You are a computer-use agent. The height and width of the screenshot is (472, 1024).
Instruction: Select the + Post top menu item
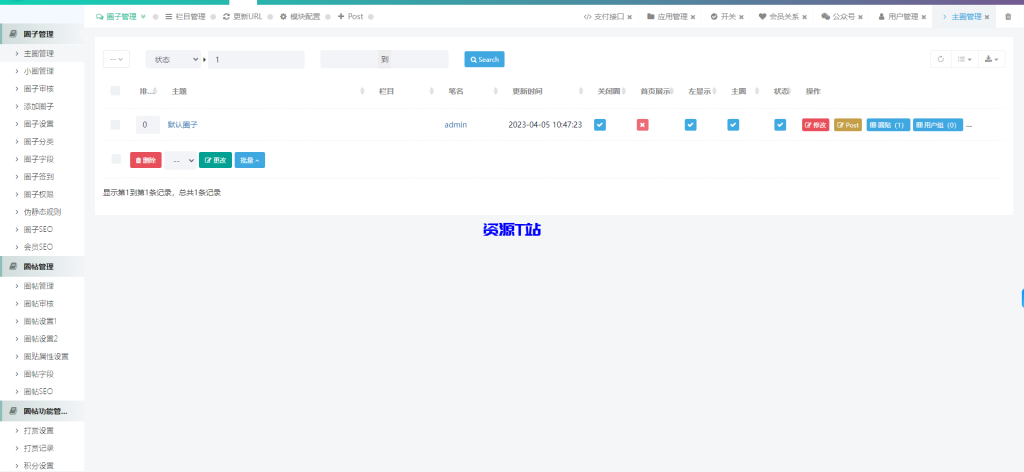click(351, 16)
